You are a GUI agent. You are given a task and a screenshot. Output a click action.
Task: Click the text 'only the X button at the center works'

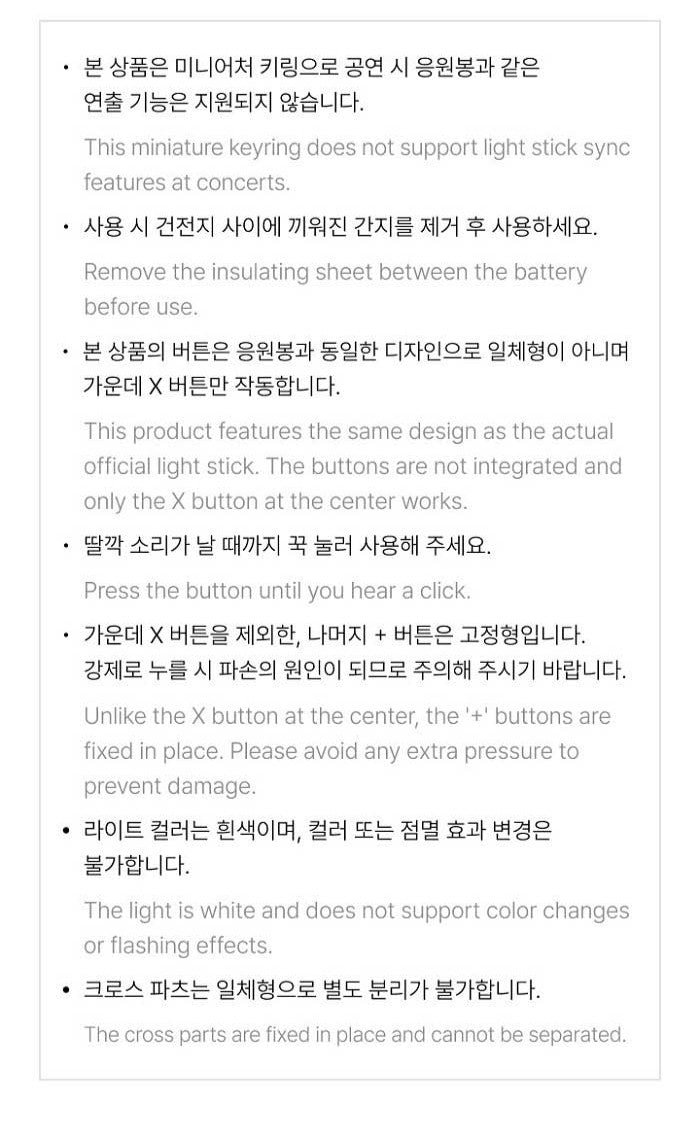coord(275,502)
